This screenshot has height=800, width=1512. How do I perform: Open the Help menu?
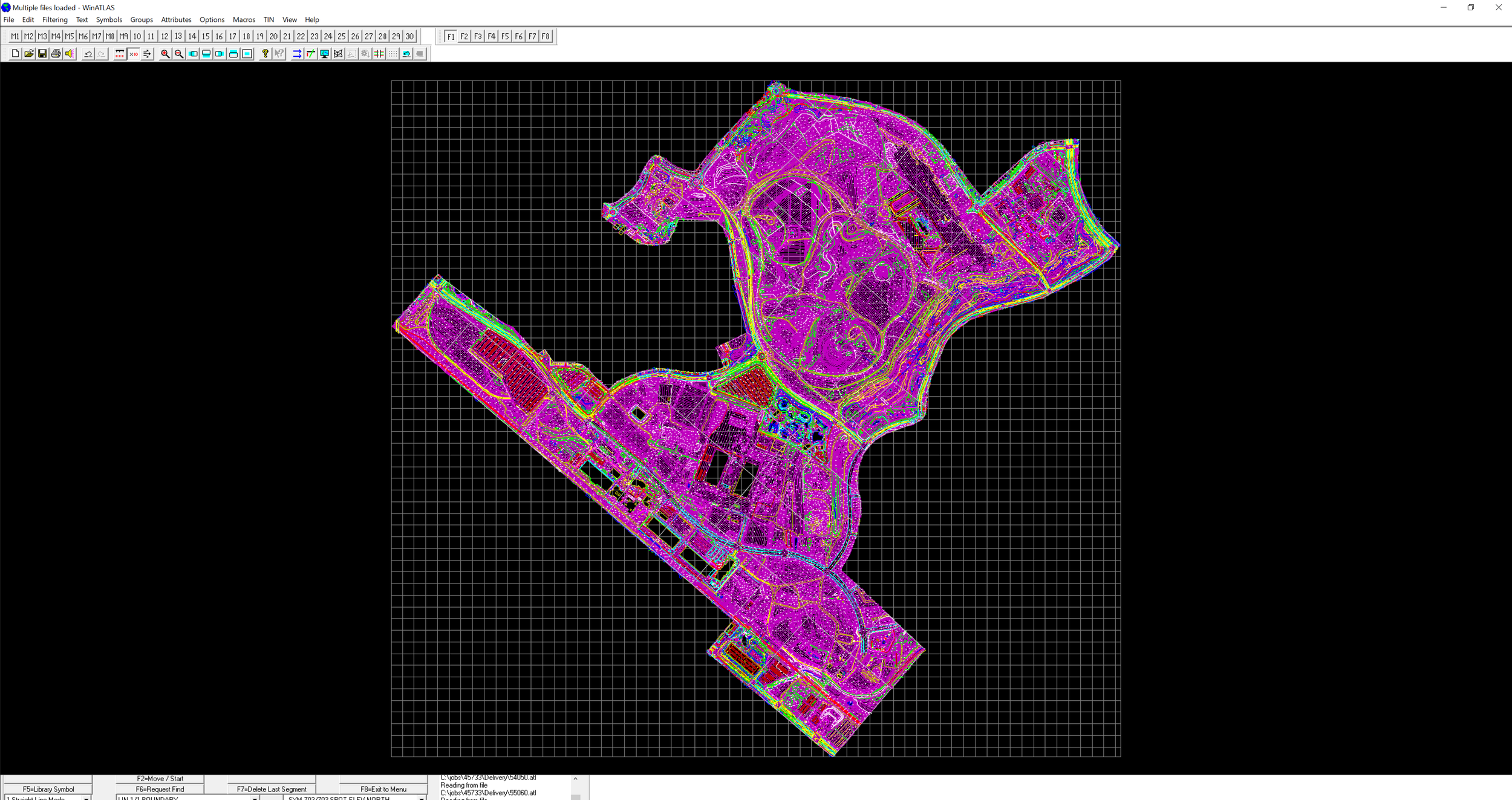pyautogui.click(x=312, y=20)
